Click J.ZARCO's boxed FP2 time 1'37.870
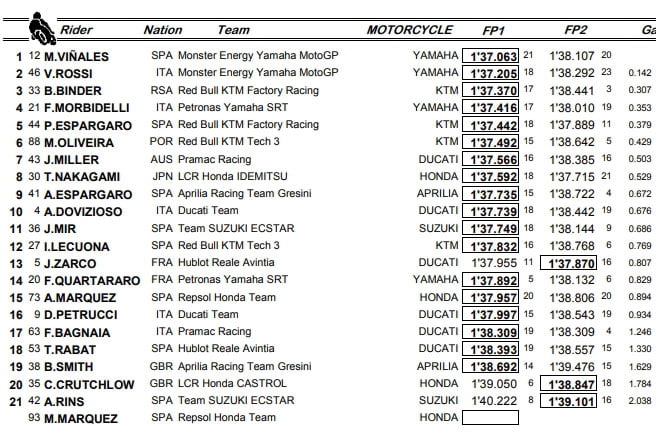This screenshot has height=441, width=656. [x=571, y=263]
